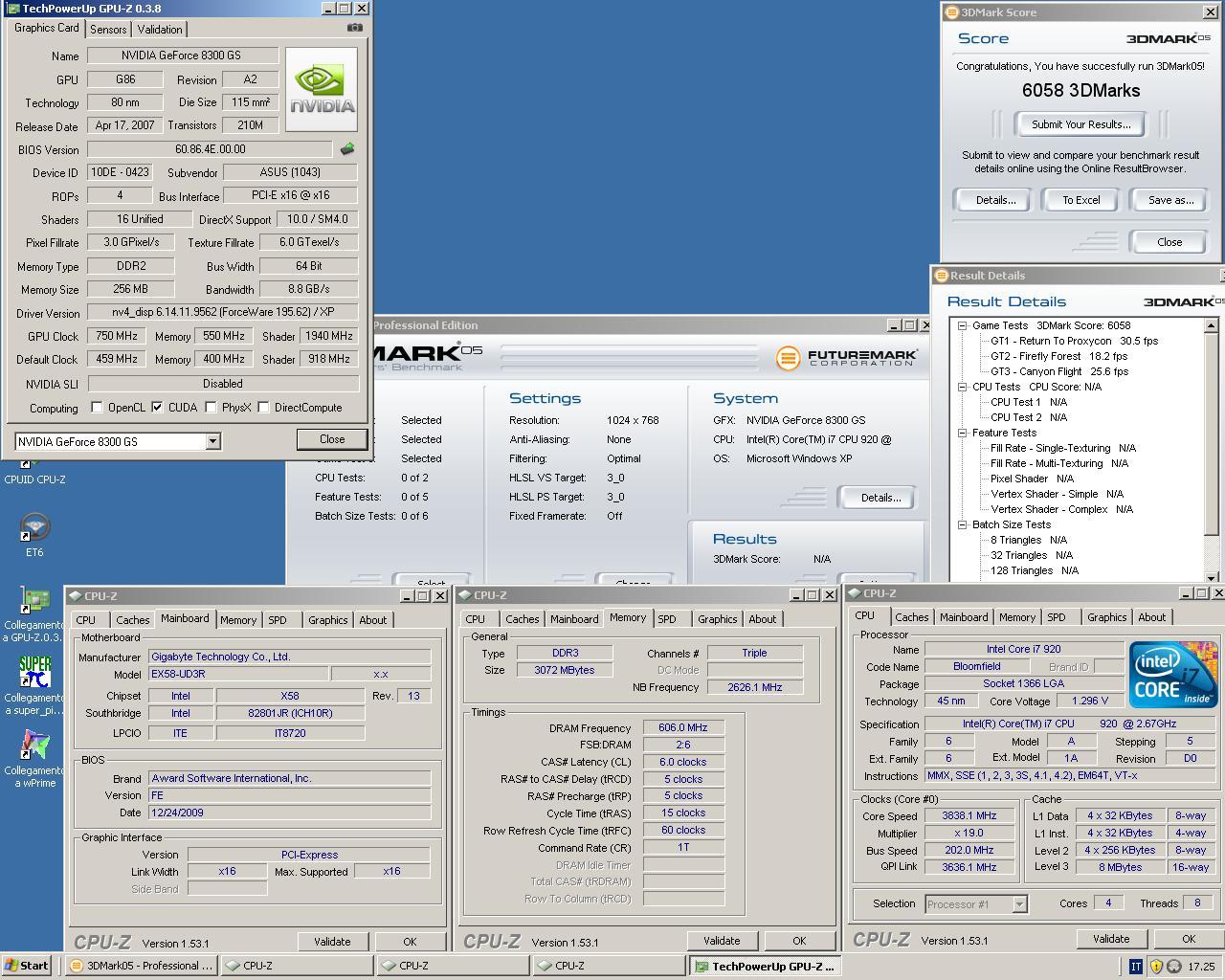Click the Driver Version field in GPU-Z
1225x980 pixels.
pos(222,312)
